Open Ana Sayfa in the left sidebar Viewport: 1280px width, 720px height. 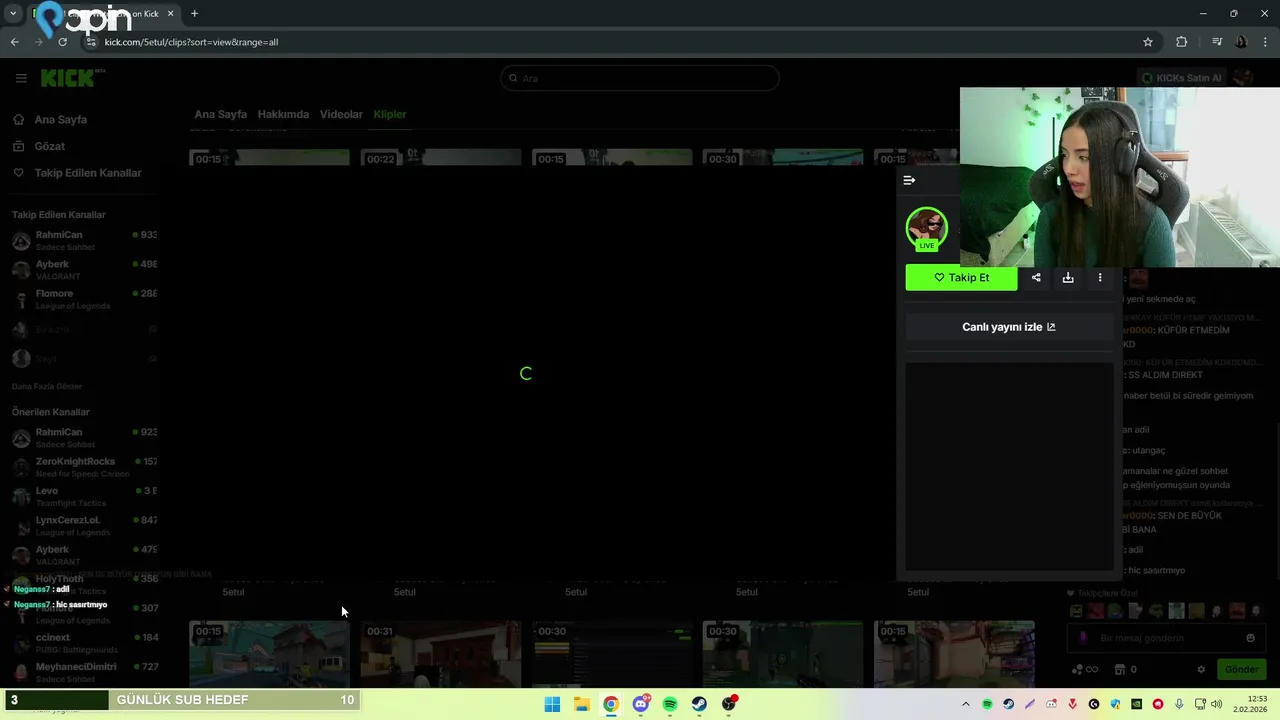[60, 119]
